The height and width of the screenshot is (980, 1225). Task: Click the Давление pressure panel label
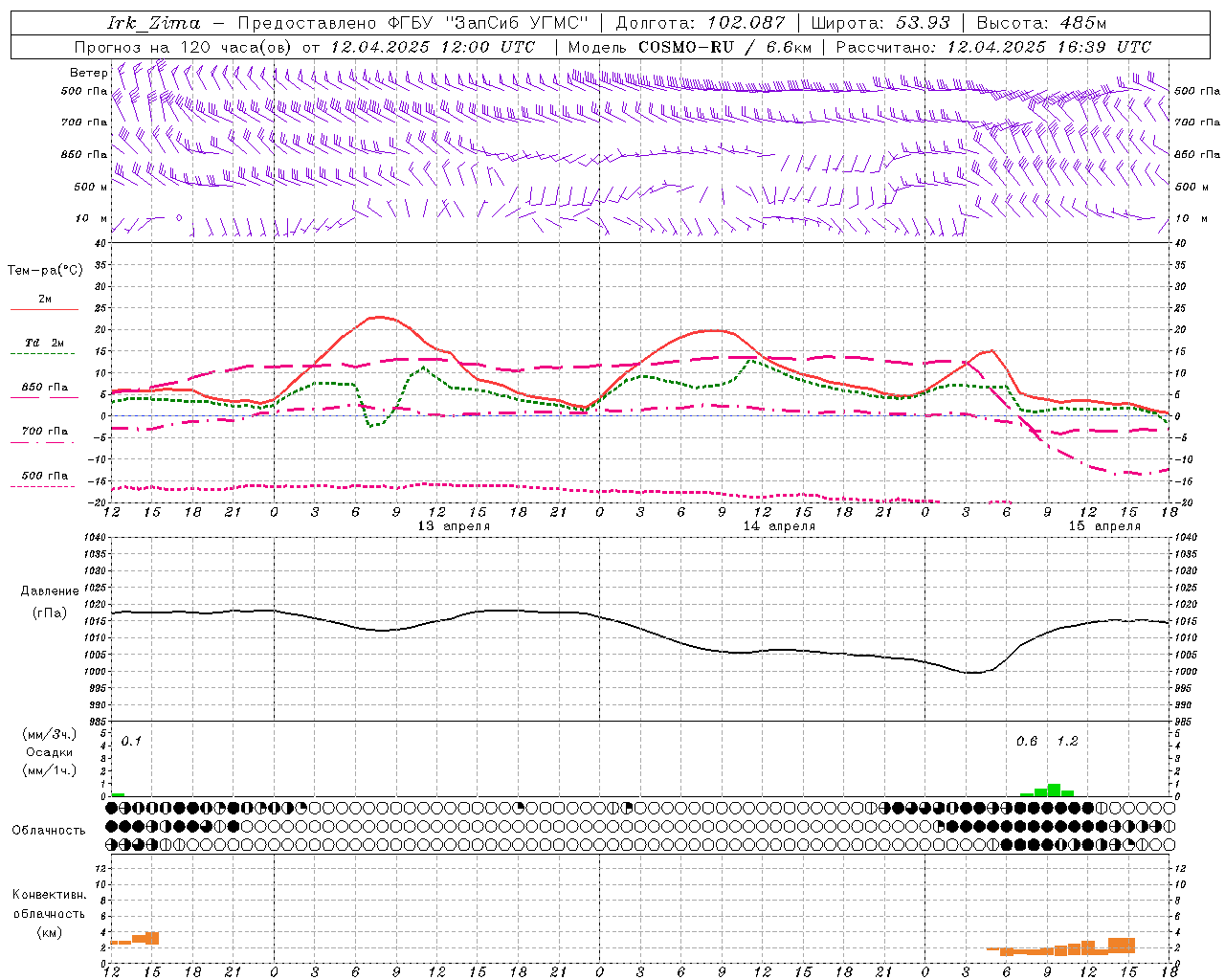click(50, 591)
